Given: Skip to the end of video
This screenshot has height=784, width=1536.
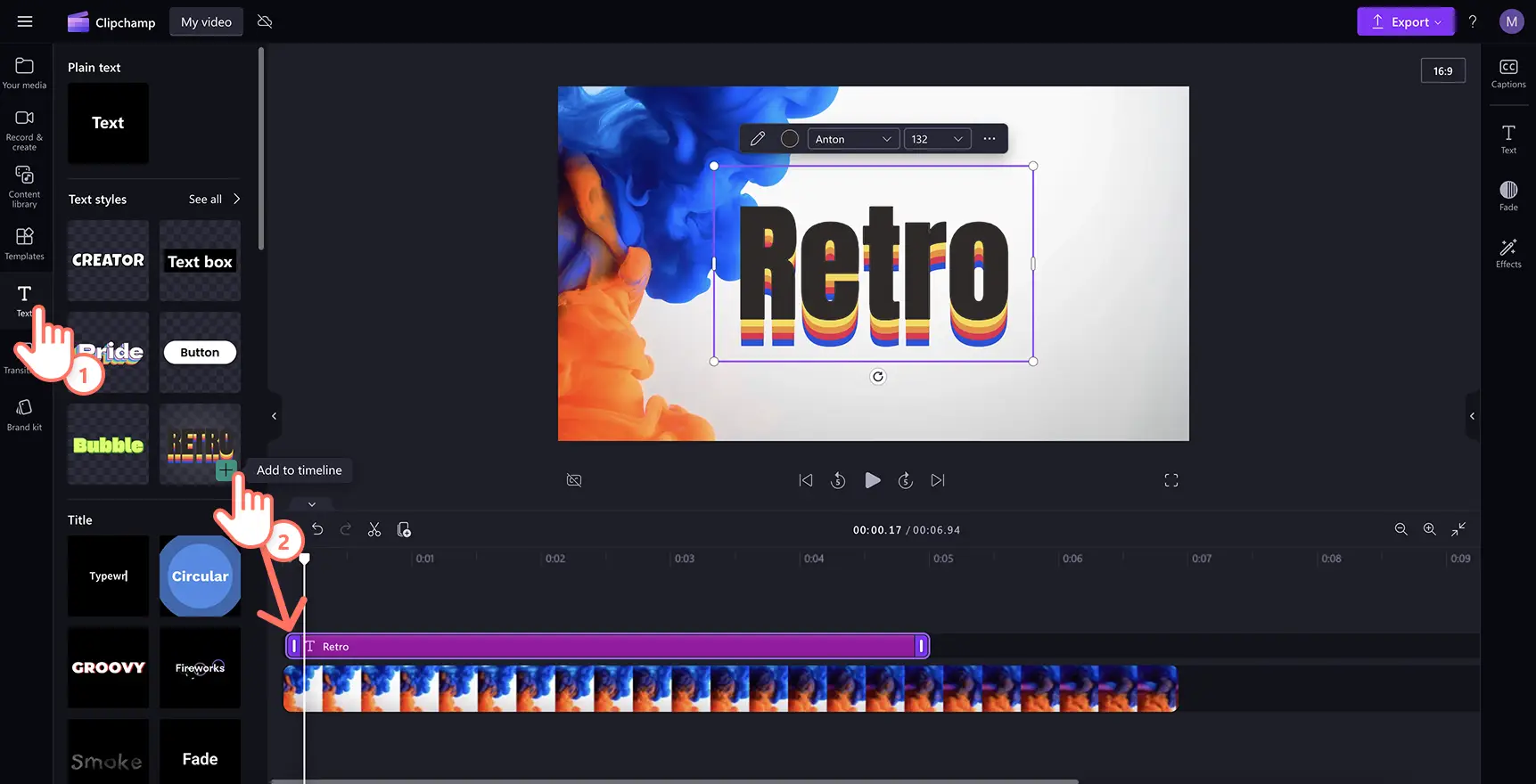Looking at the screenshot, I should pyautogui.click(x=938, y=480).
